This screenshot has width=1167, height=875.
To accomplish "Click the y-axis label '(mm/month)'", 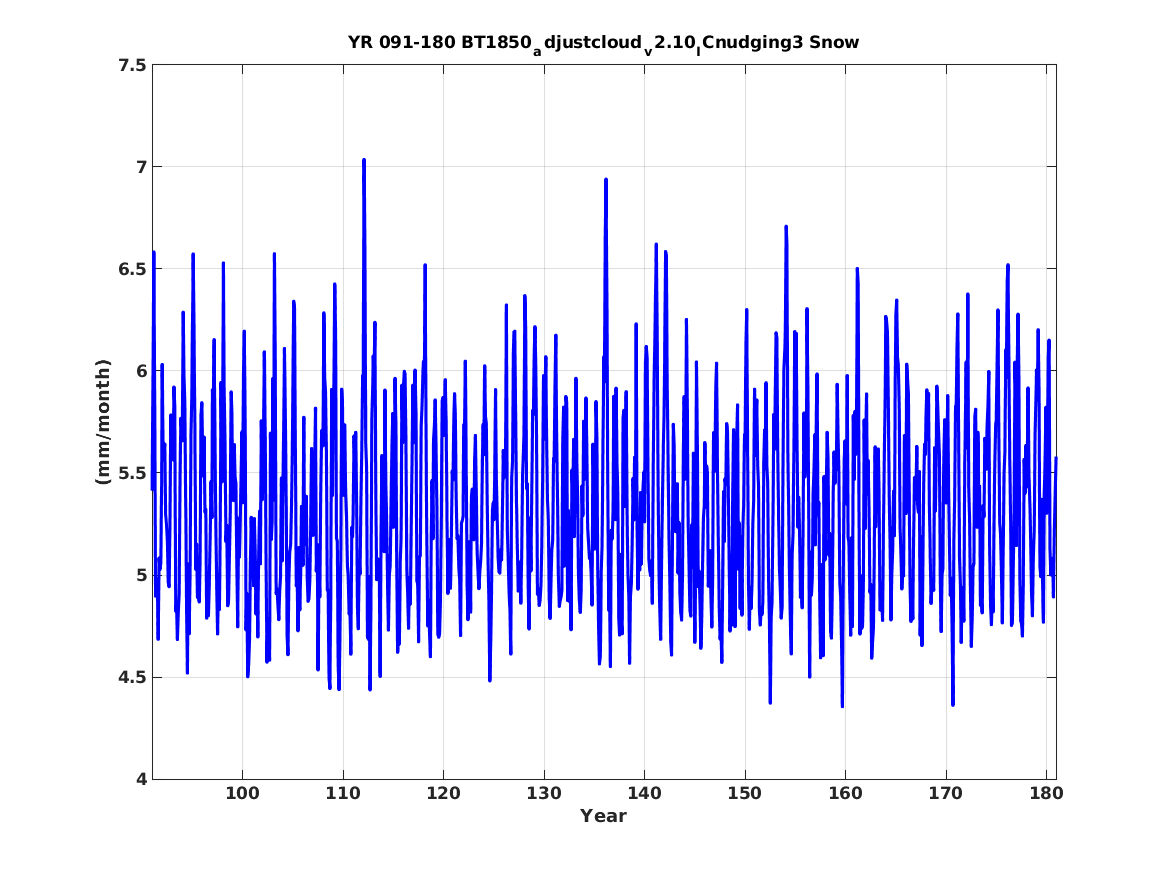I will [103, 422].
